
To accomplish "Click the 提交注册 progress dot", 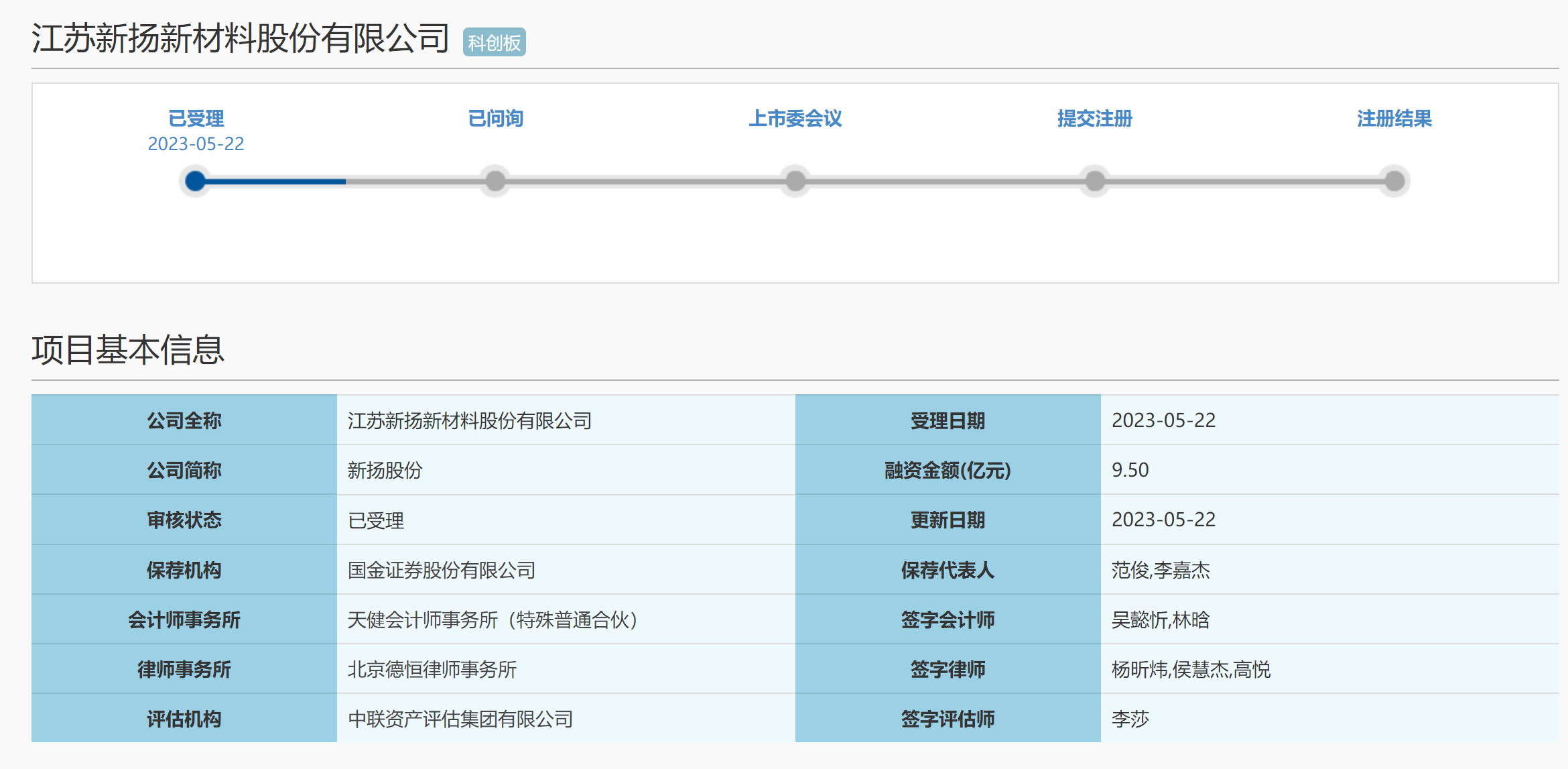I will click(x=1095, y=181).
